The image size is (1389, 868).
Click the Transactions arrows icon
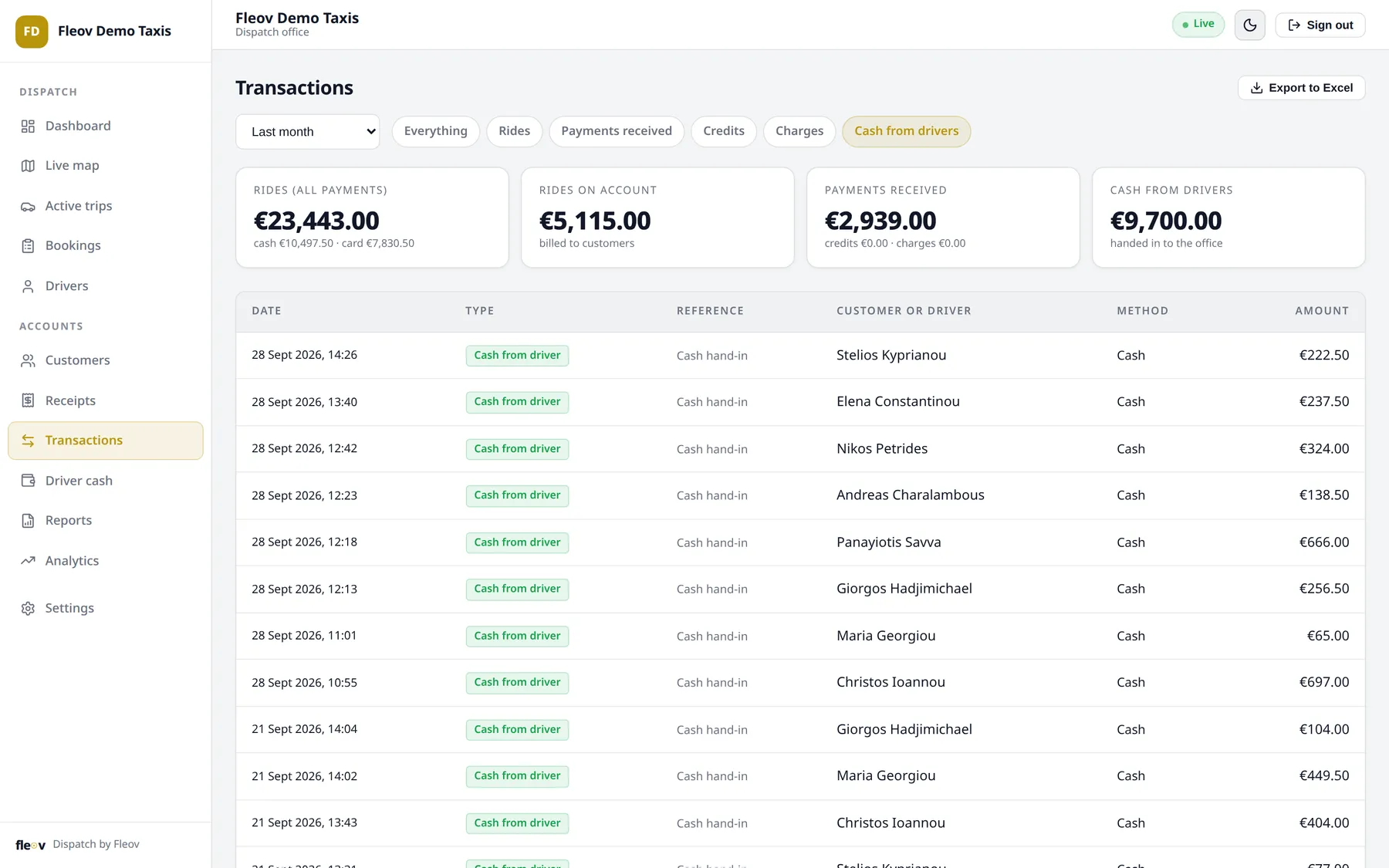coord(28,441)
